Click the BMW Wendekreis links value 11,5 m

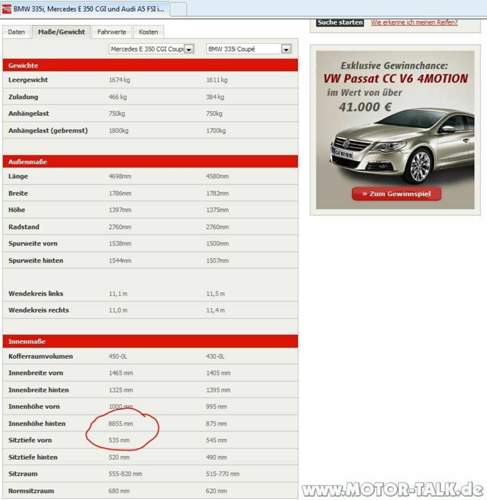tap(215, 294)
